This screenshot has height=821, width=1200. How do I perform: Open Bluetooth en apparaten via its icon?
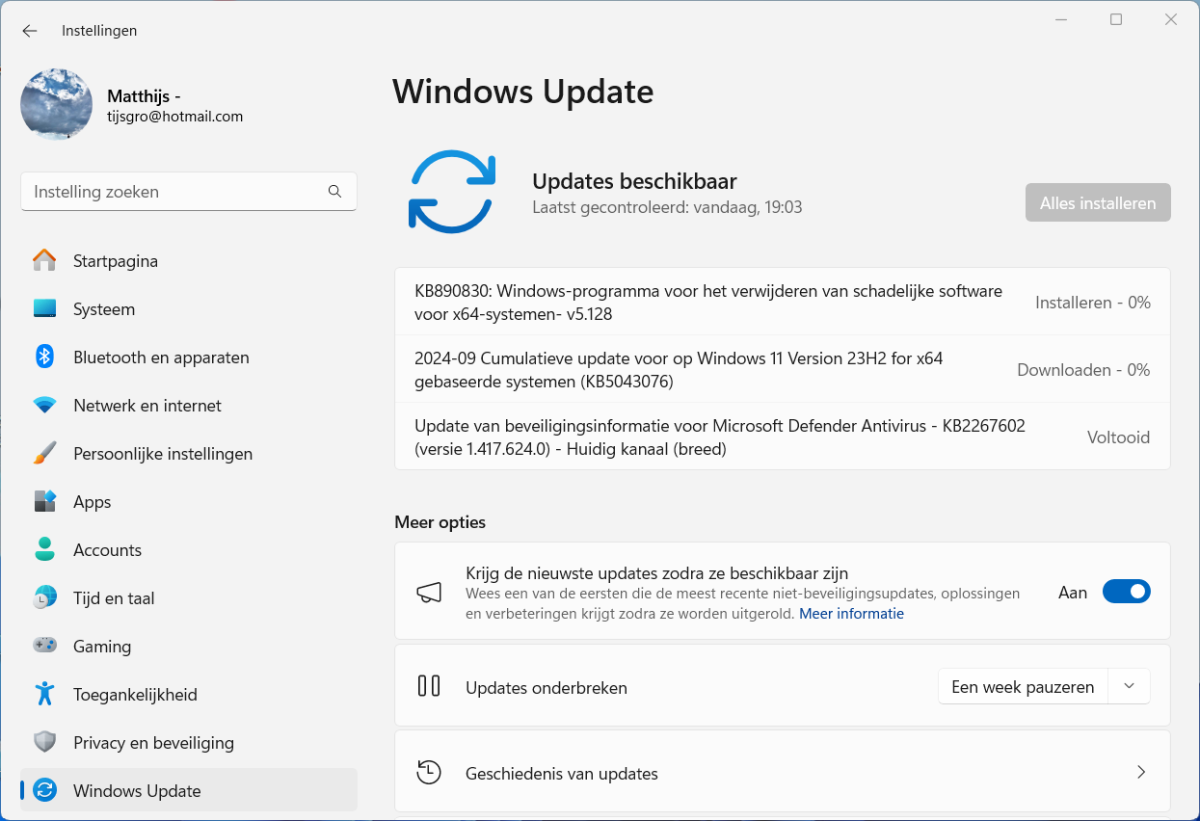44,357
